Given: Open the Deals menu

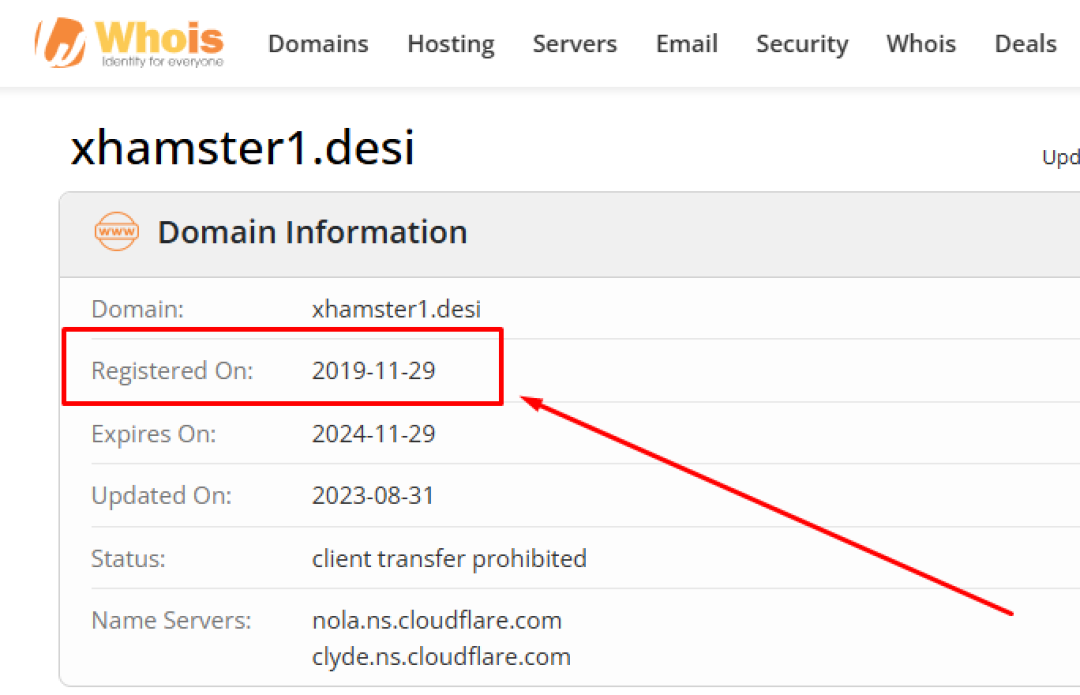Looking at the screenshot, I should coord(1025,44).
